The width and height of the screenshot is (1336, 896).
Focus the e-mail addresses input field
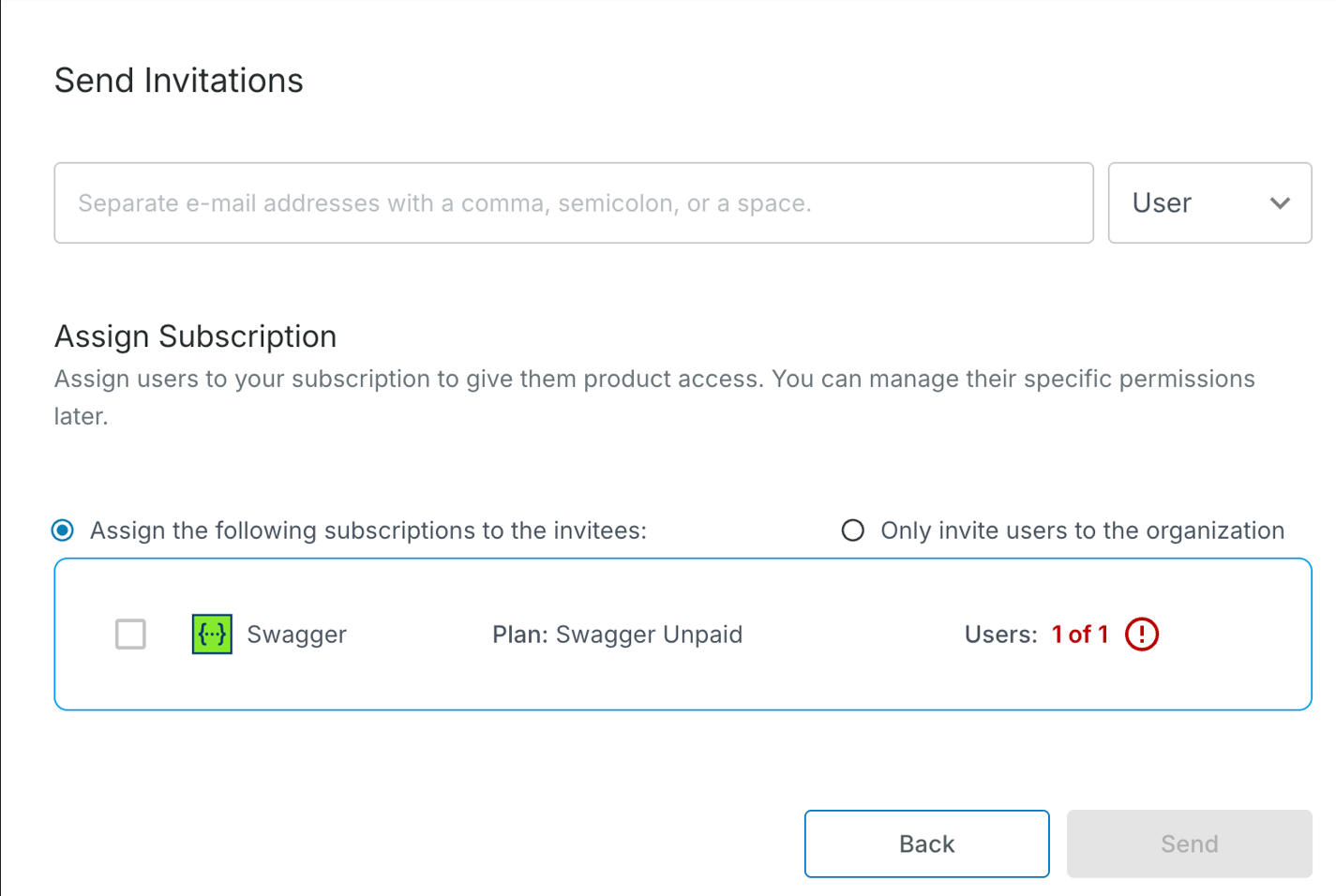(x=574, y=203)
